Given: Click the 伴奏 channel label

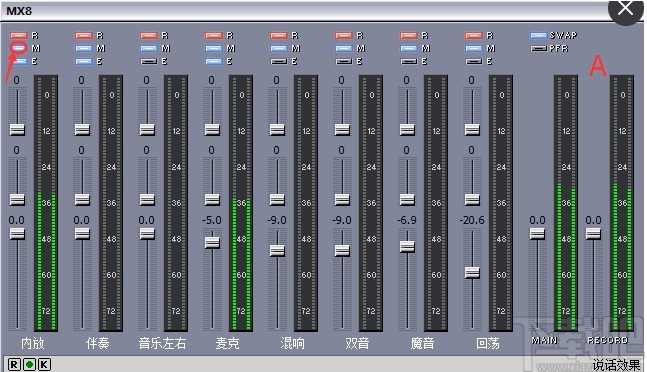Looking at the screenshot, I should point(97,343).
